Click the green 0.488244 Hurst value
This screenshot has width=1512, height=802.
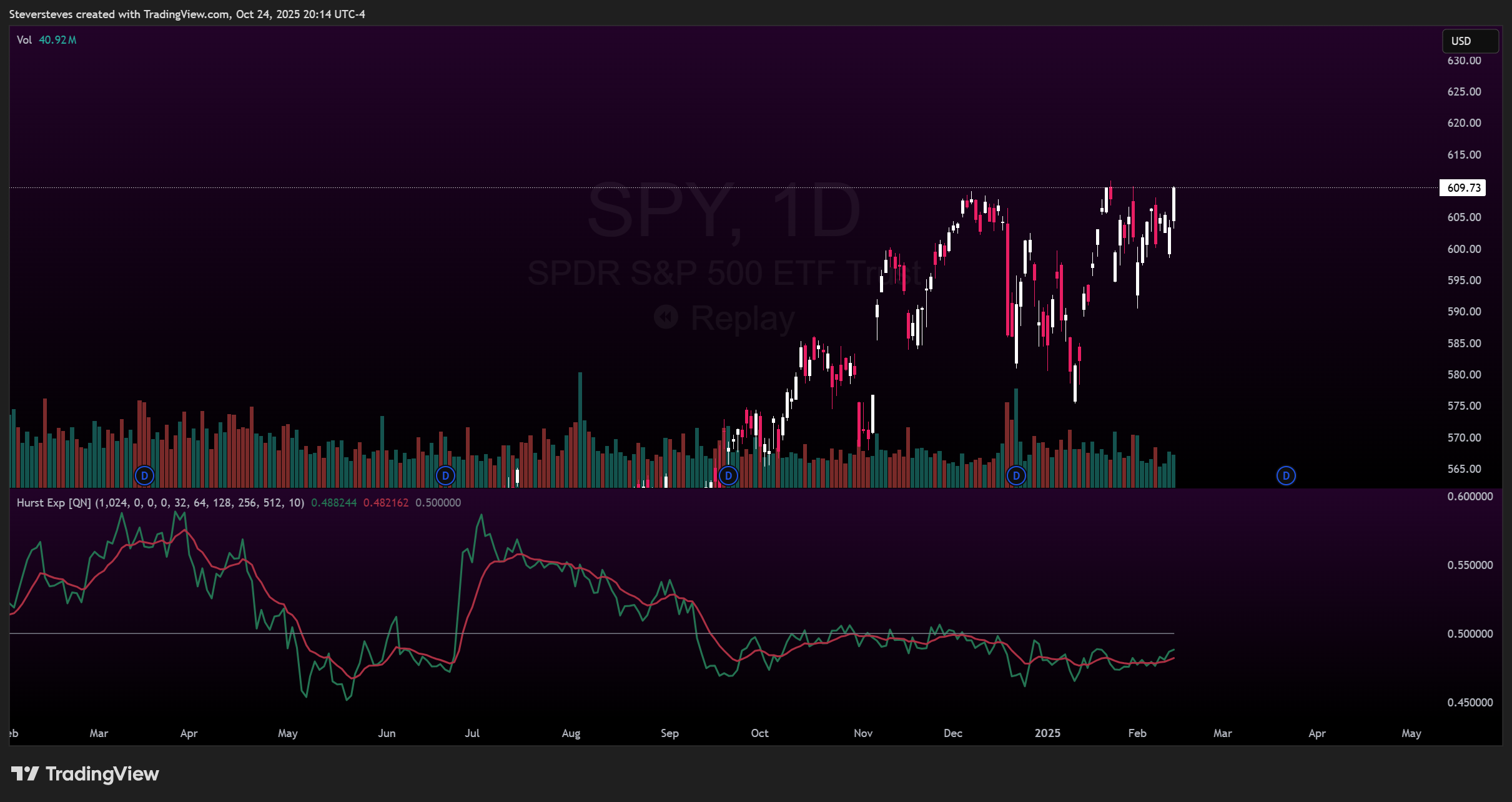(334, 503)
